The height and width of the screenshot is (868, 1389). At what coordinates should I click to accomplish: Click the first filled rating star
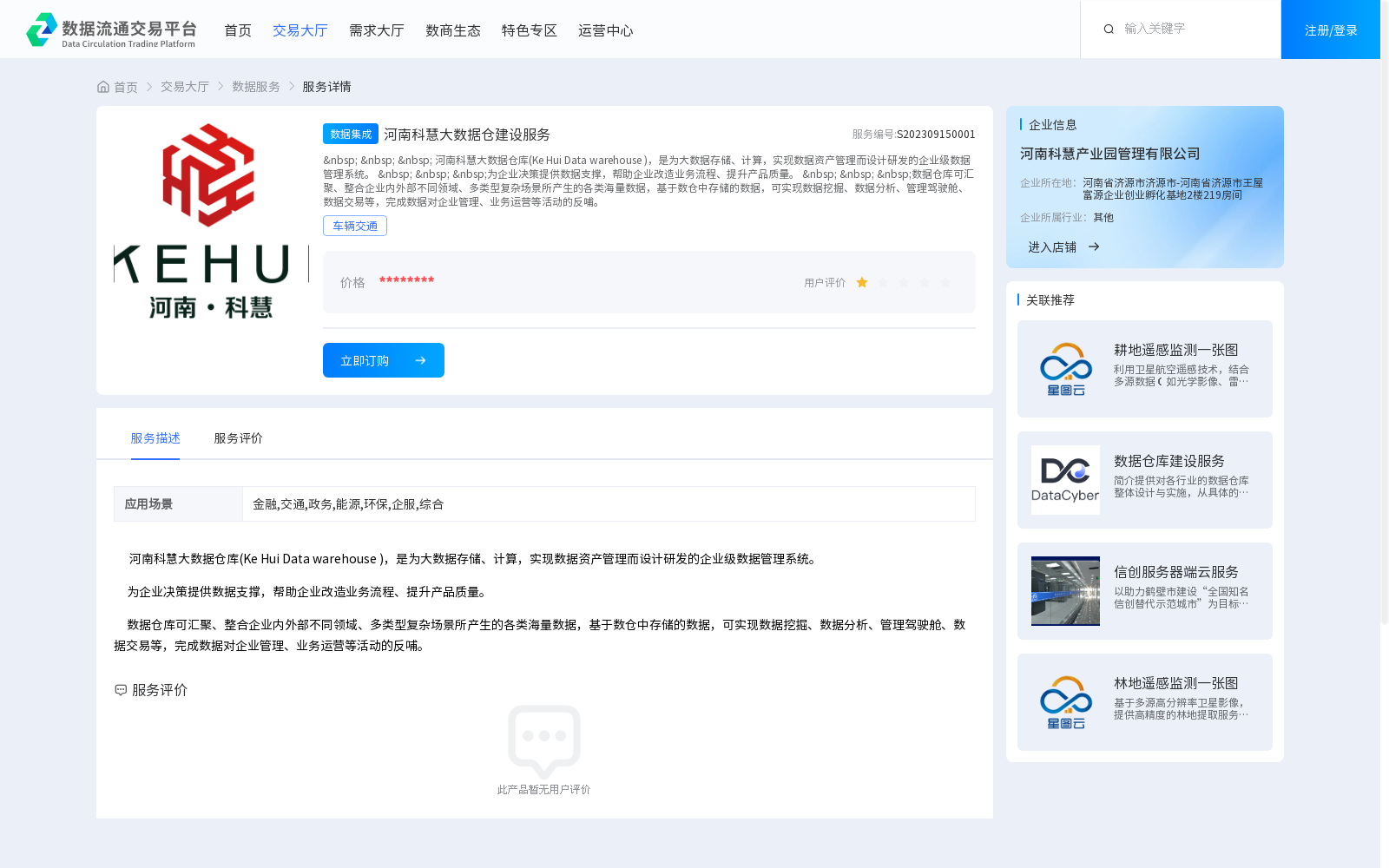click(862, 282)
